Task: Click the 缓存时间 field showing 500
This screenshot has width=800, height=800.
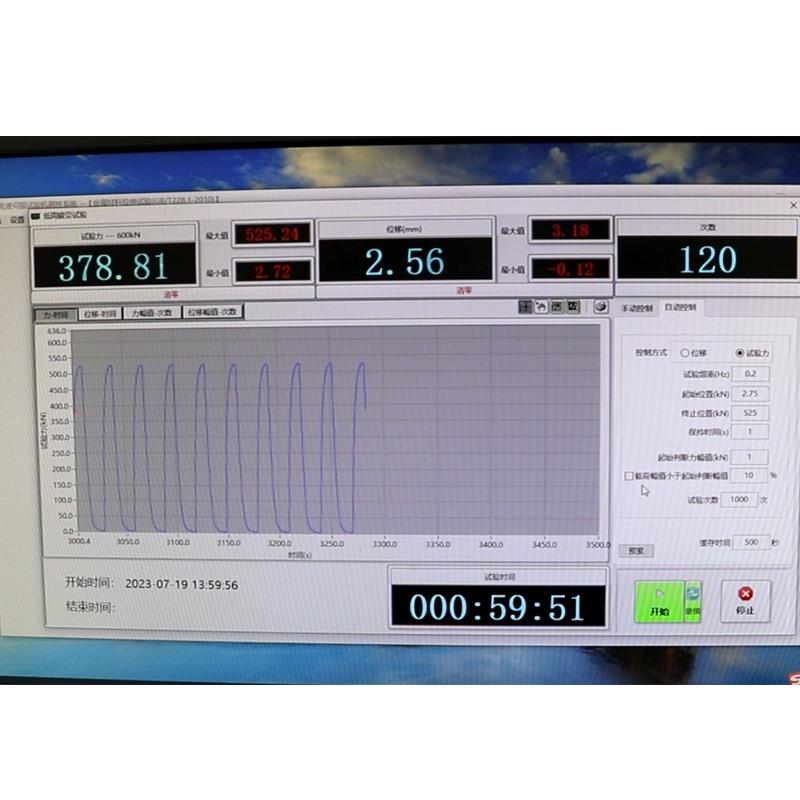Action: click(751, 542)
